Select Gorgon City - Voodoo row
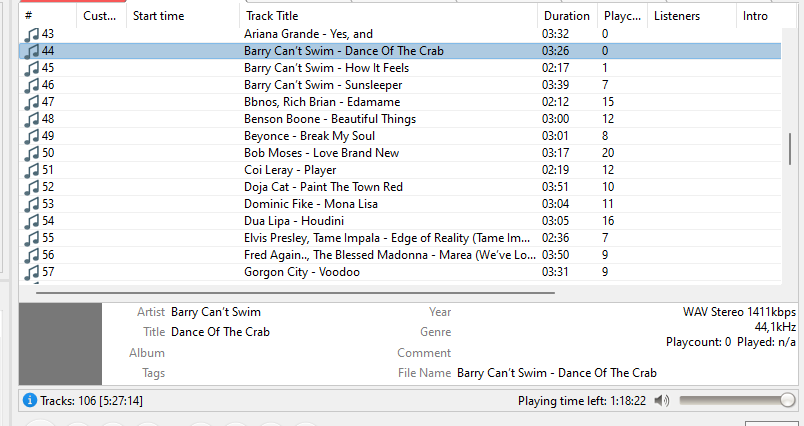804x426 pixels. tap(400, 272)
